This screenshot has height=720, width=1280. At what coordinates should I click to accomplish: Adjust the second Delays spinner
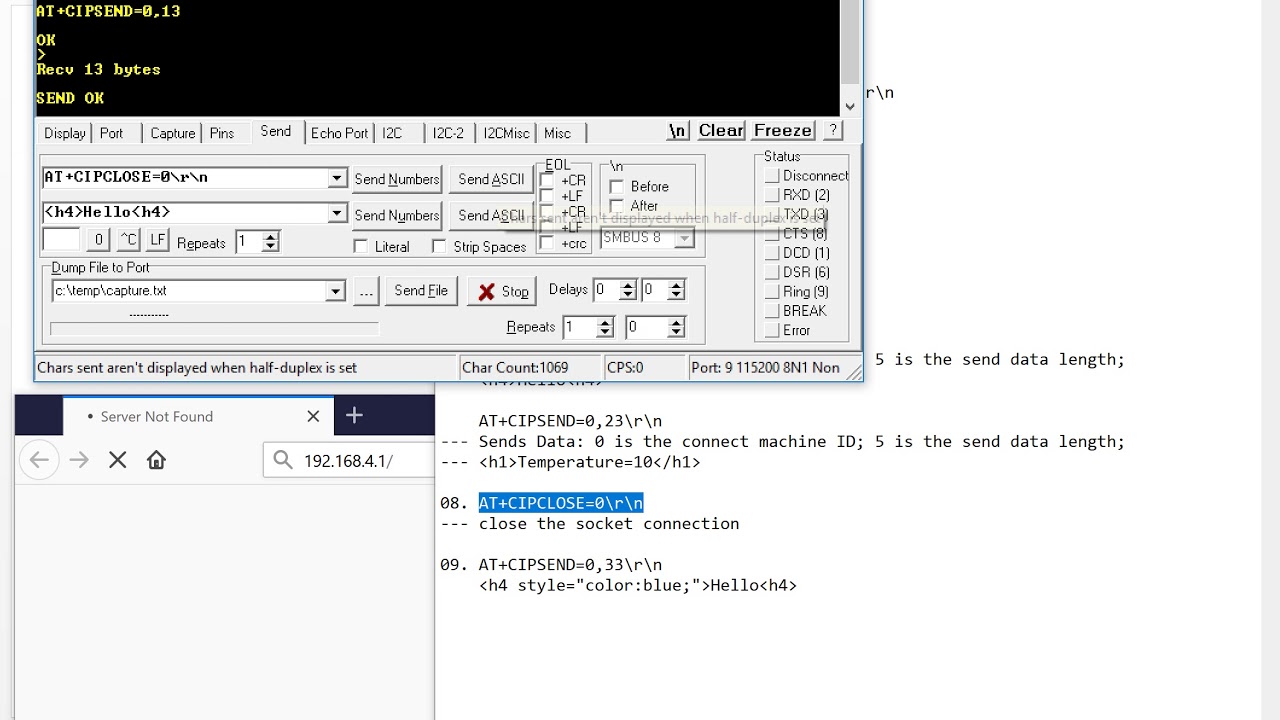point(676,290)
